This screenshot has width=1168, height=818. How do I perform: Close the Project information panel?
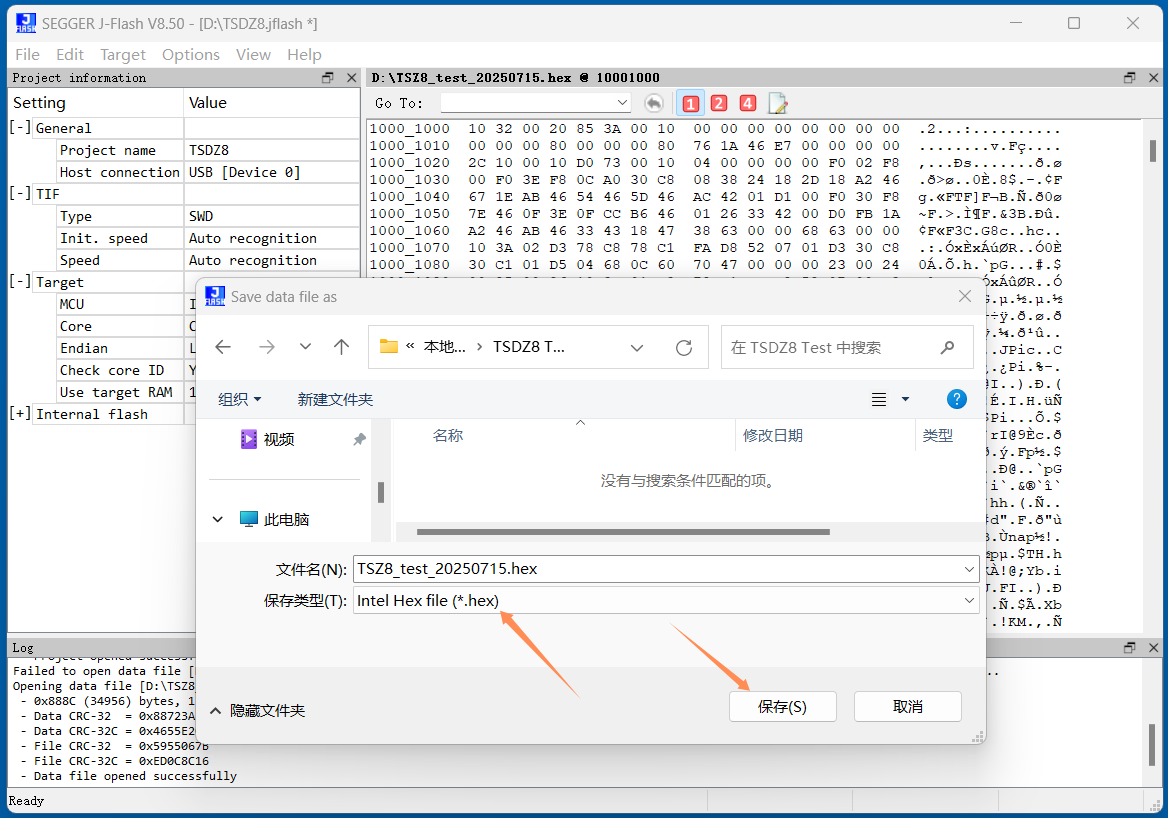click(352, 77)
